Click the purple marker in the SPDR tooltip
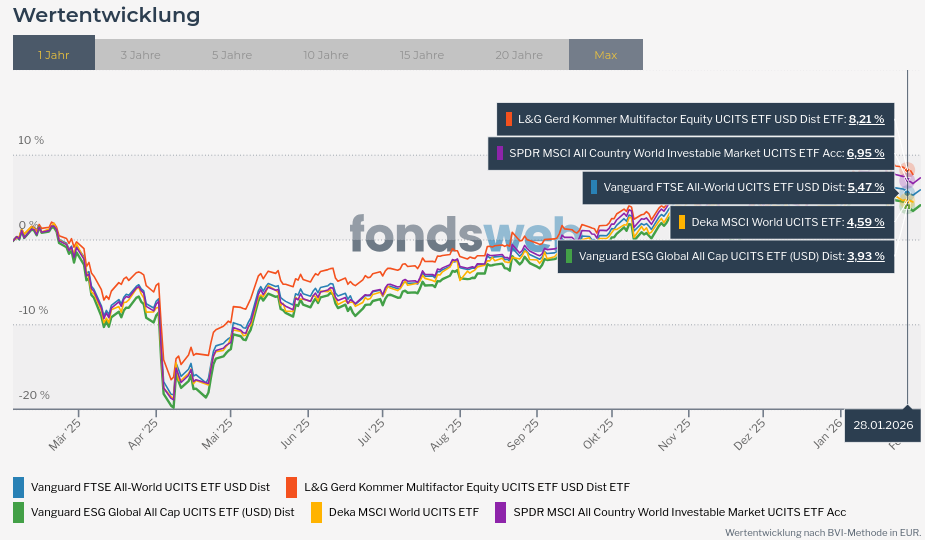This screenshot has width=925, height=540. [500, 153]
